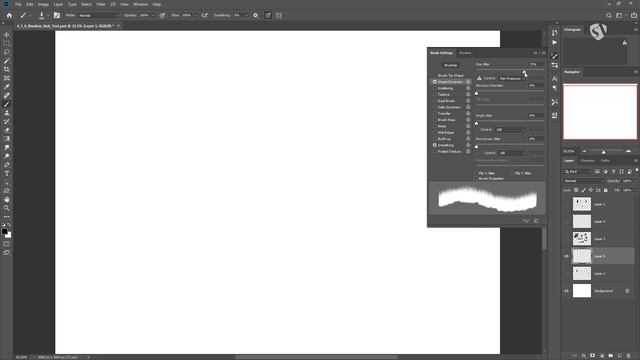
Task: Open the Window menu
Action: pos(140,4)
